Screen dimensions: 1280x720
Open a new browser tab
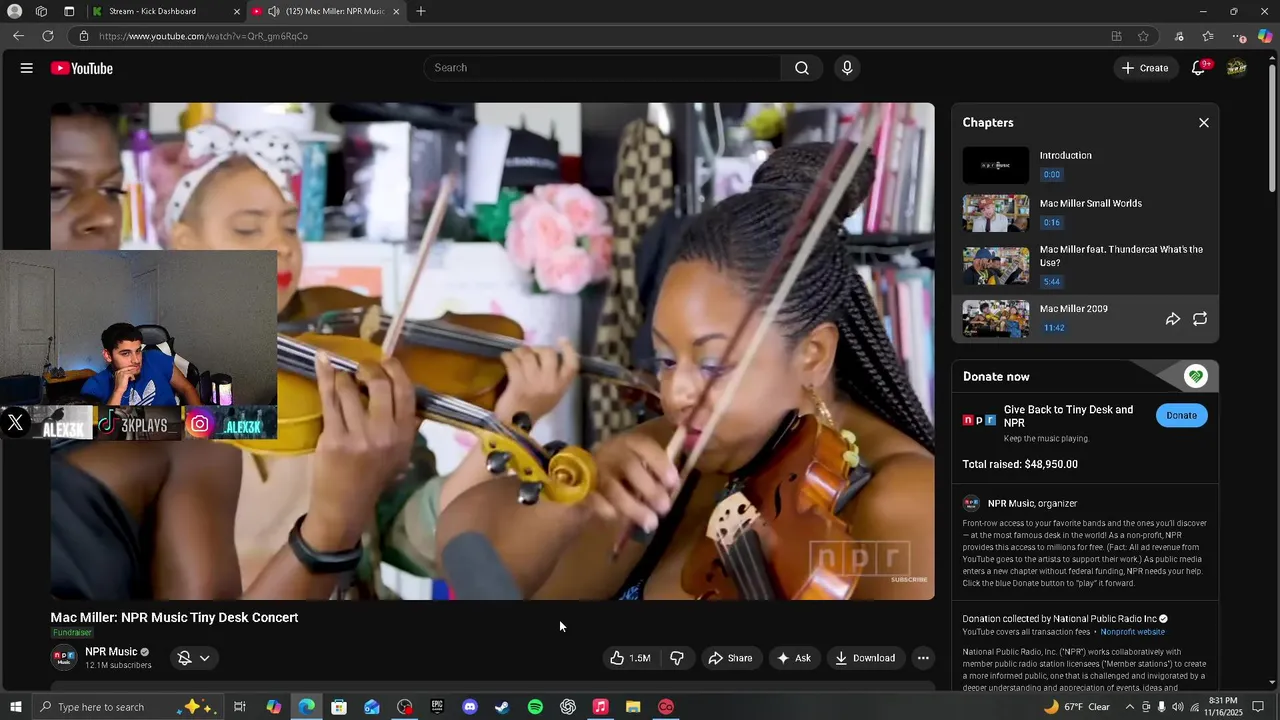click(x=421, y=11)
